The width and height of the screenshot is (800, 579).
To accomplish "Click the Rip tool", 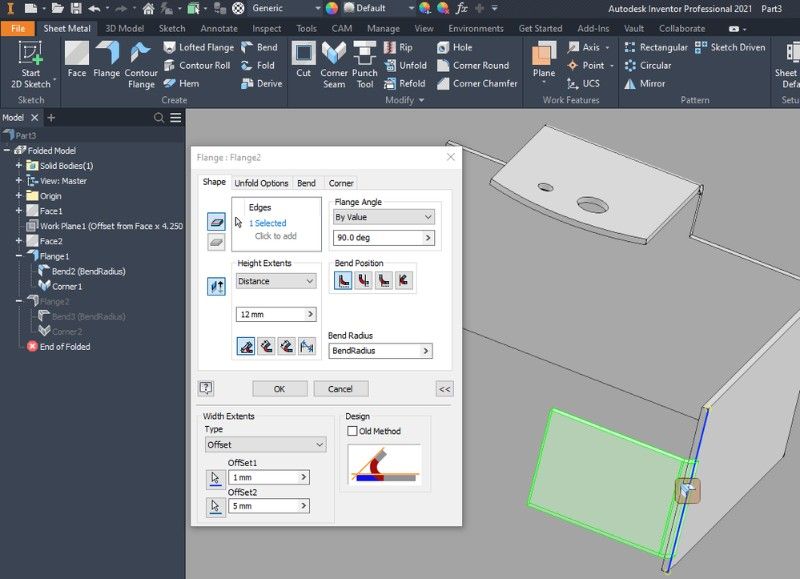I will point(398,47).
